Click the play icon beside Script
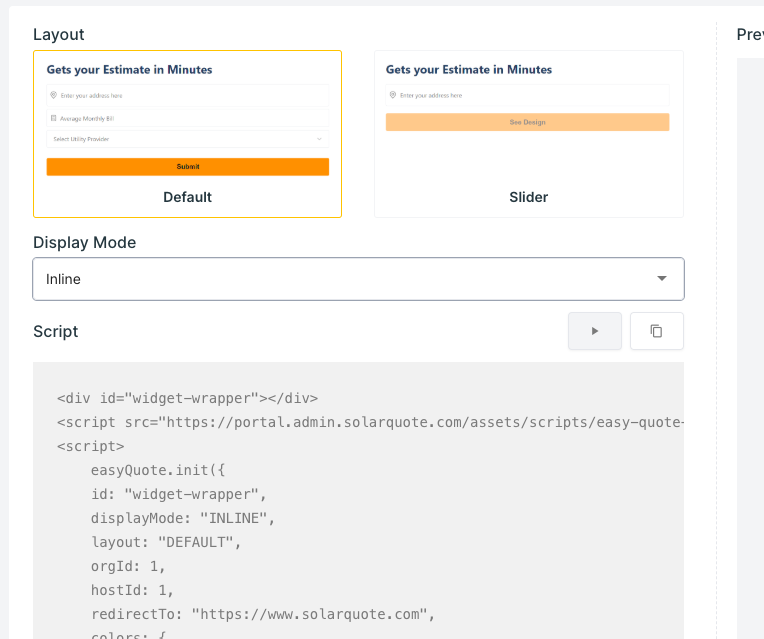The height and width of the screenshot is (639, 764). pyautogui.click(x=595, y=331)
